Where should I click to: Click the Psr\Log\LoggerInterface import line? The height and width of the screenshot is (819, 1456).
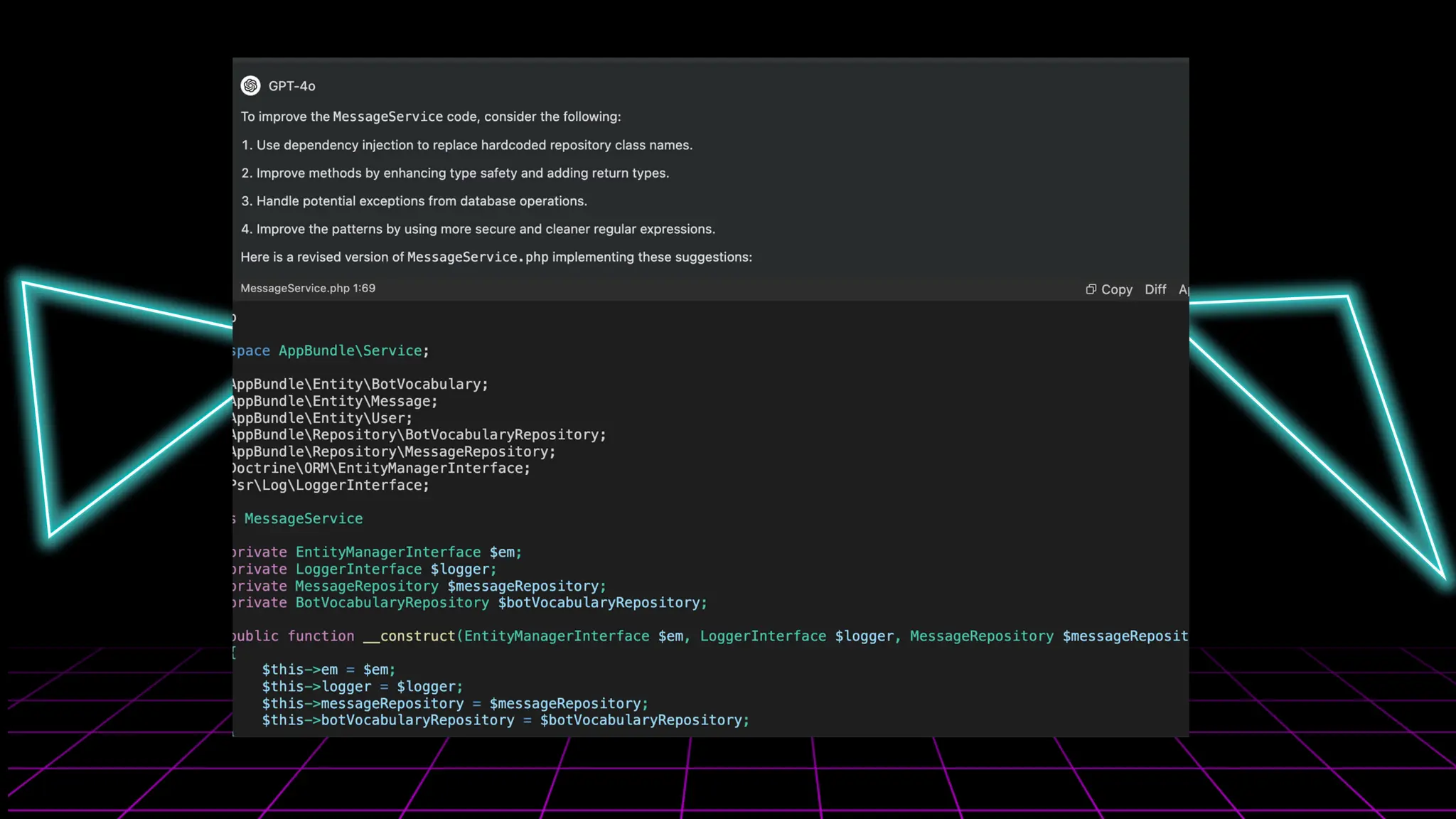pyautogui.click(x=331, y=485)
